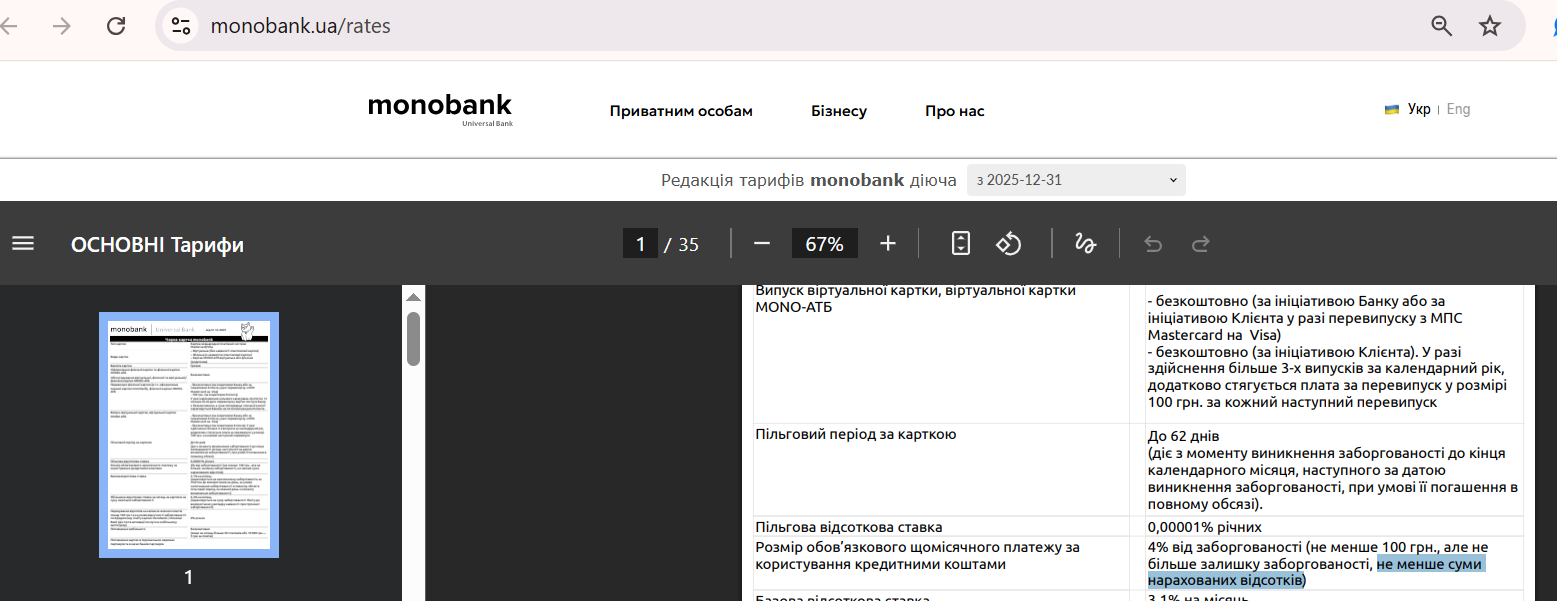This screenshot has width=1557, height=601.
Task: Click Випуск віртуальної картки row label
Action: [x=915, y=298]
